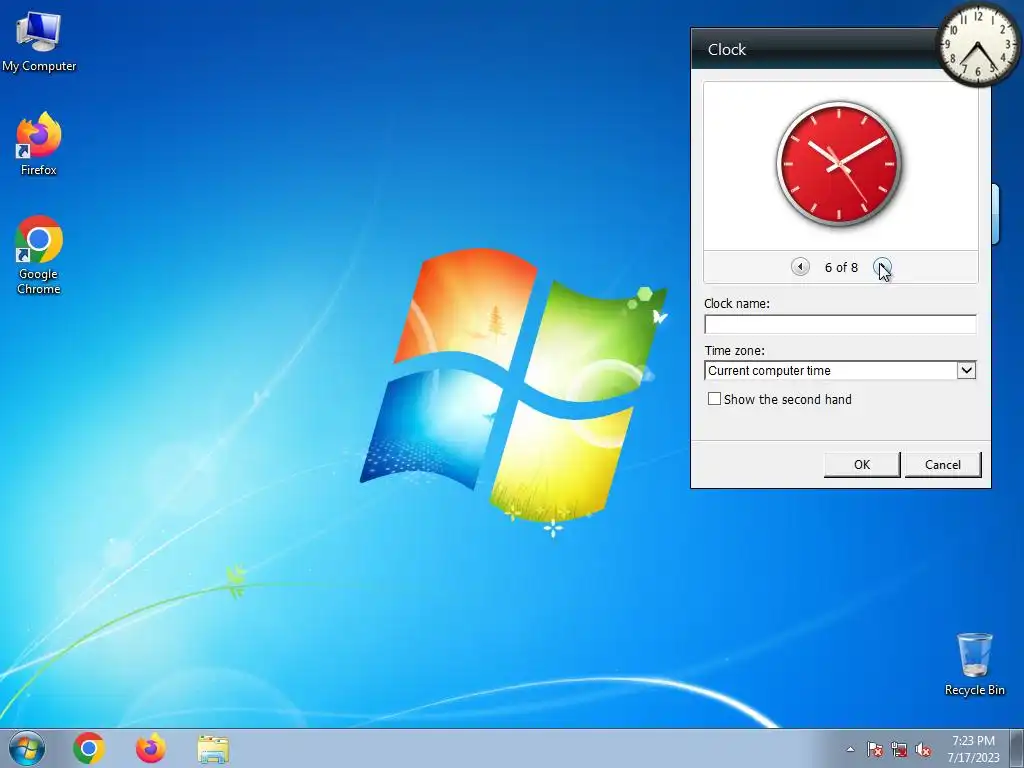Viewport: 1024px width, 768px height.
Task: Click the '6 of 8' style counter
Action: click(x=841, y=267)
